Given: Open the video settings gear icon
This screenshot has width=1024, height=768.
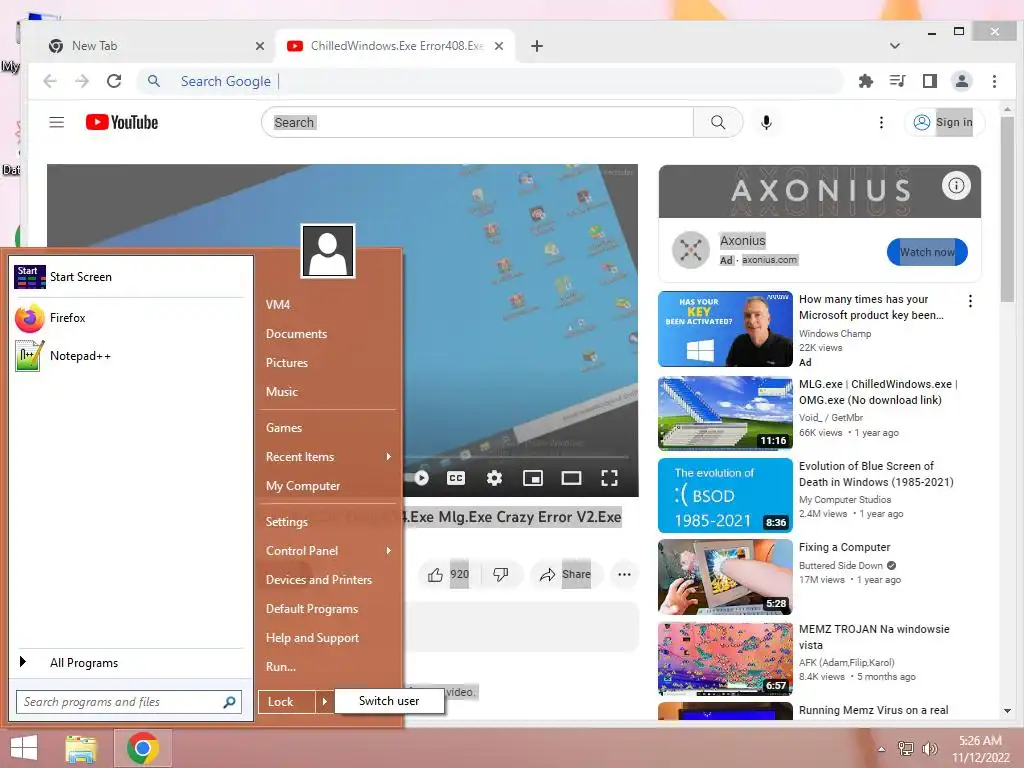Looking at the screenshot, I should click(494, 478).
